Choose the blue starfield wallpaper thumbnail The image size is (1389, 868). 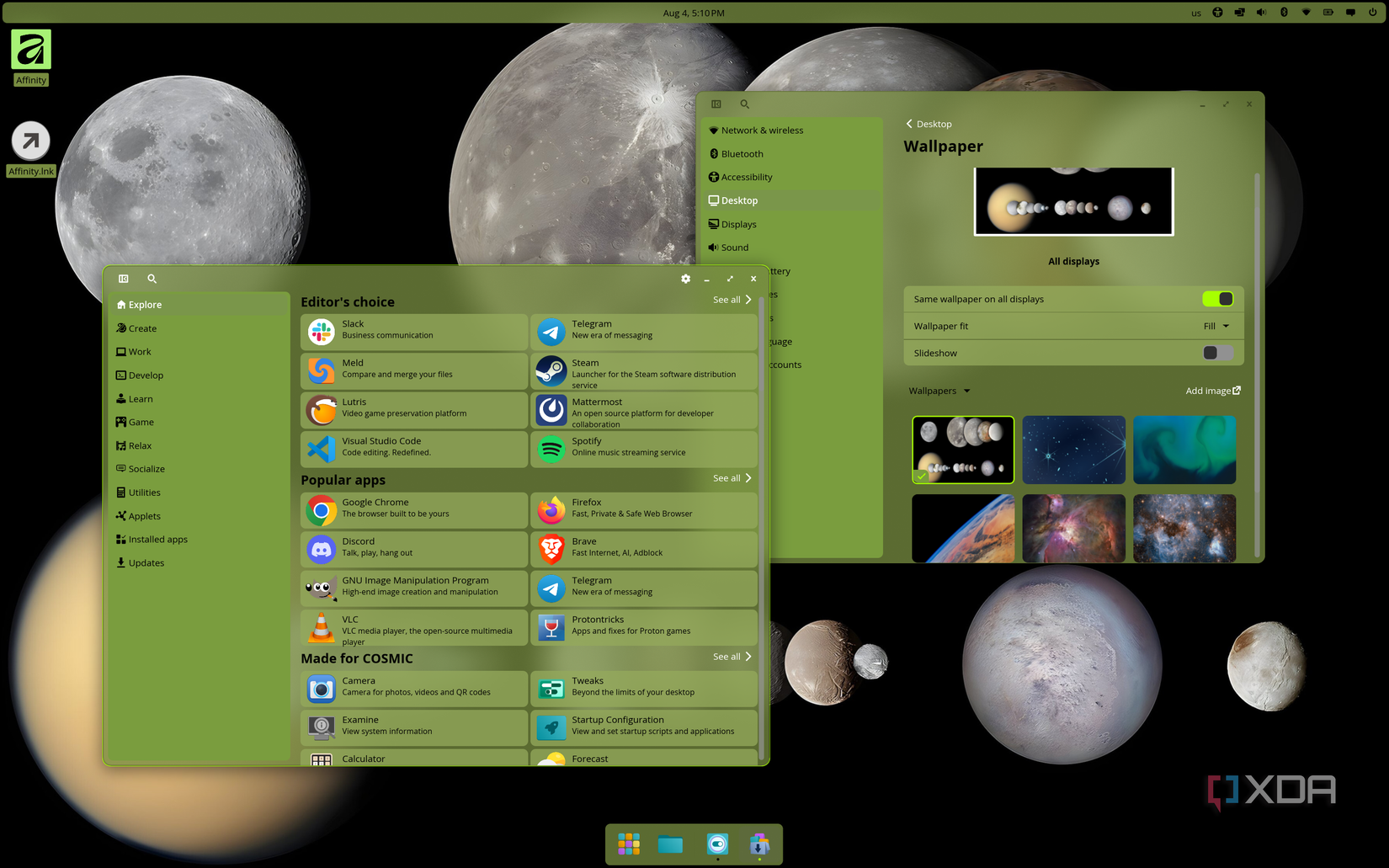[x=1073, y=450]
